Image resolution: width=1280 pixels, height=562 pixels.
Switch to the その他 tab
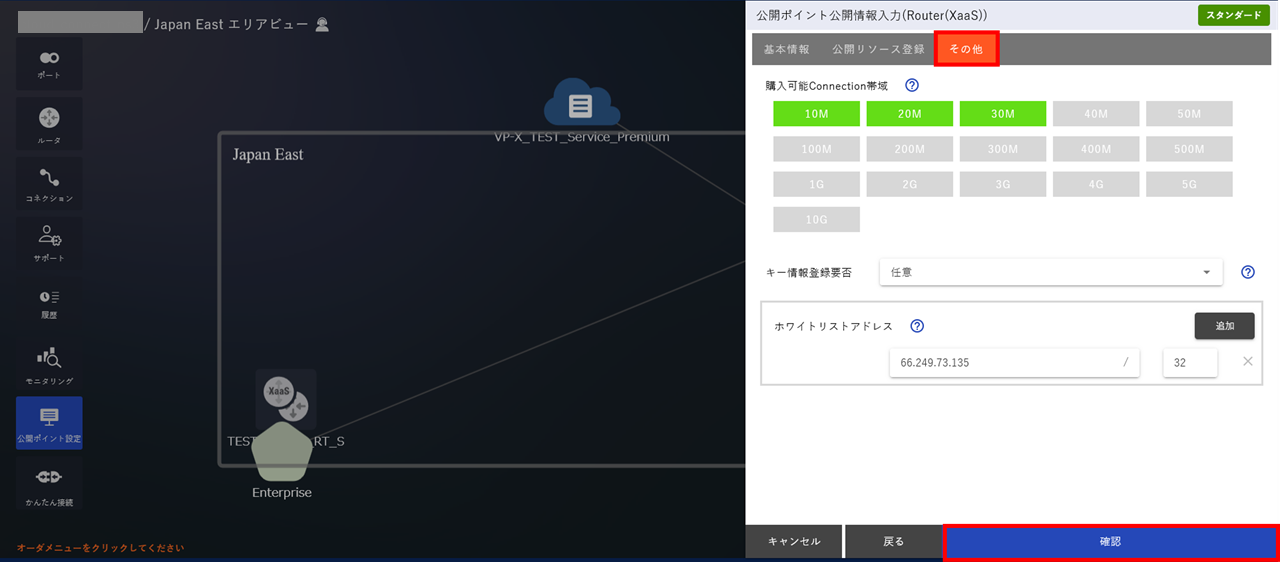tap(966, 49)
